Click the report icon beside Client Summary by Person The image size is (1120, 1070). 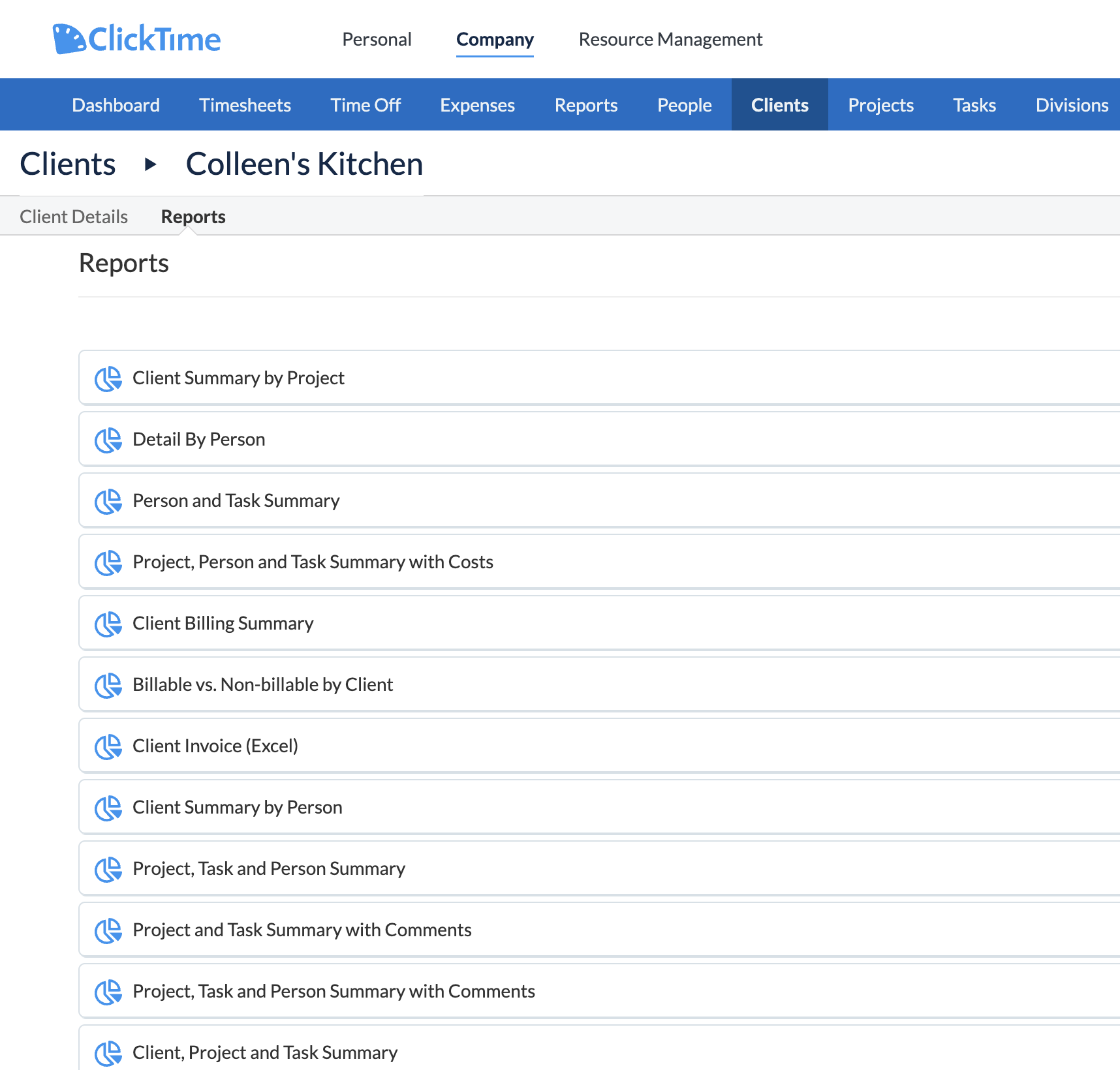pos(108,808)
